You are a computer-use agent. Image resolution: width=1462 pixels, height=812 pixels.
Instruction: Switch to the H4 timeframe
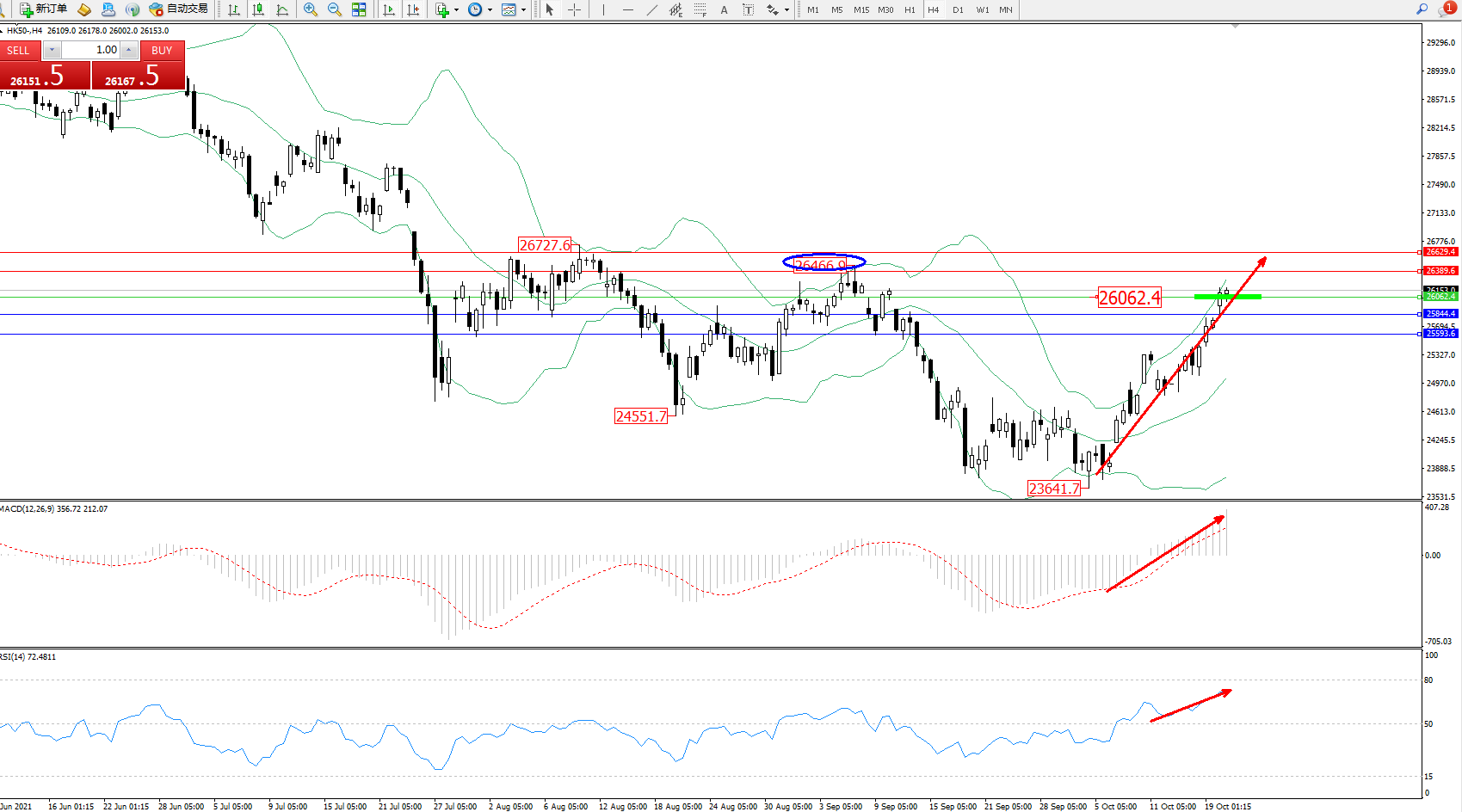pyautogui.click(x=934, y=9)
